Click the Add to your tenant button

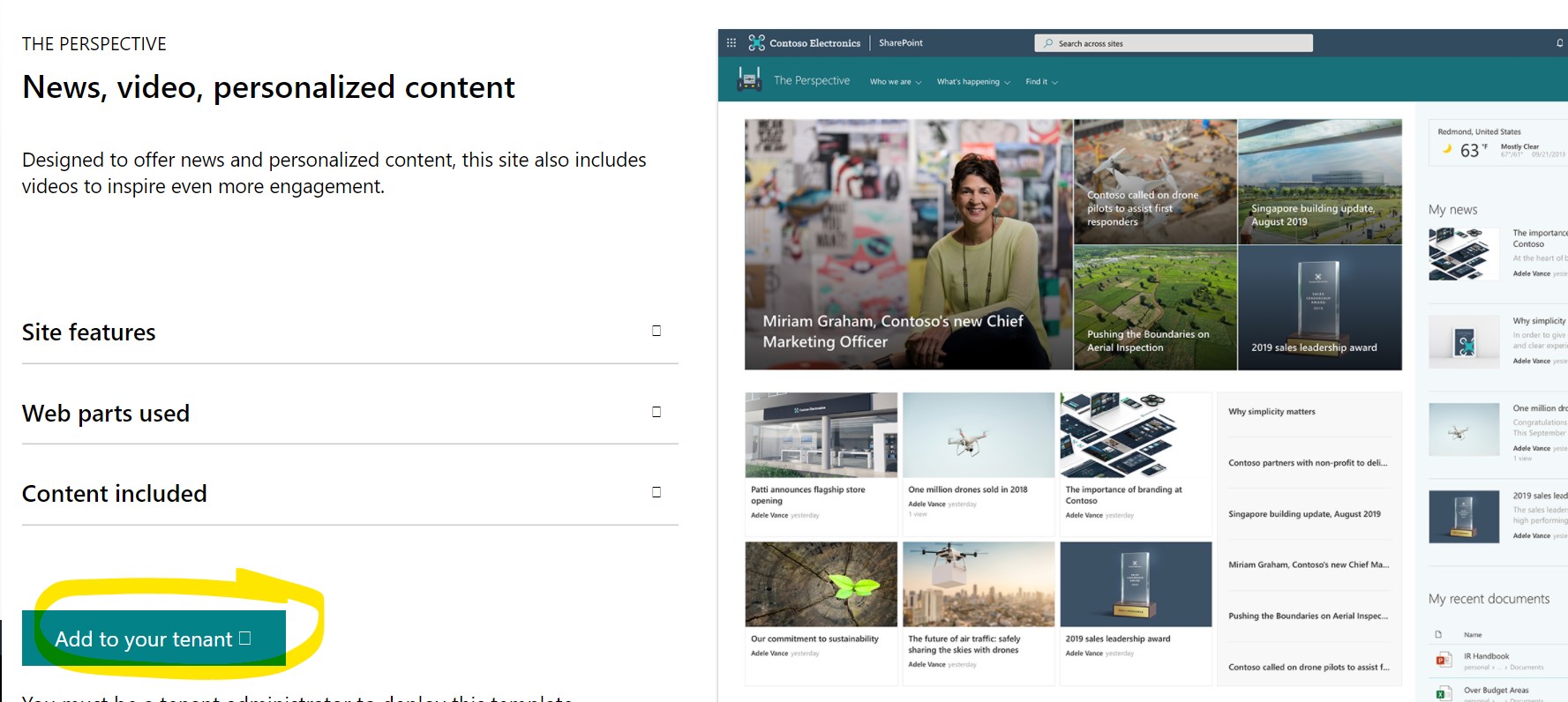[154, 638]
